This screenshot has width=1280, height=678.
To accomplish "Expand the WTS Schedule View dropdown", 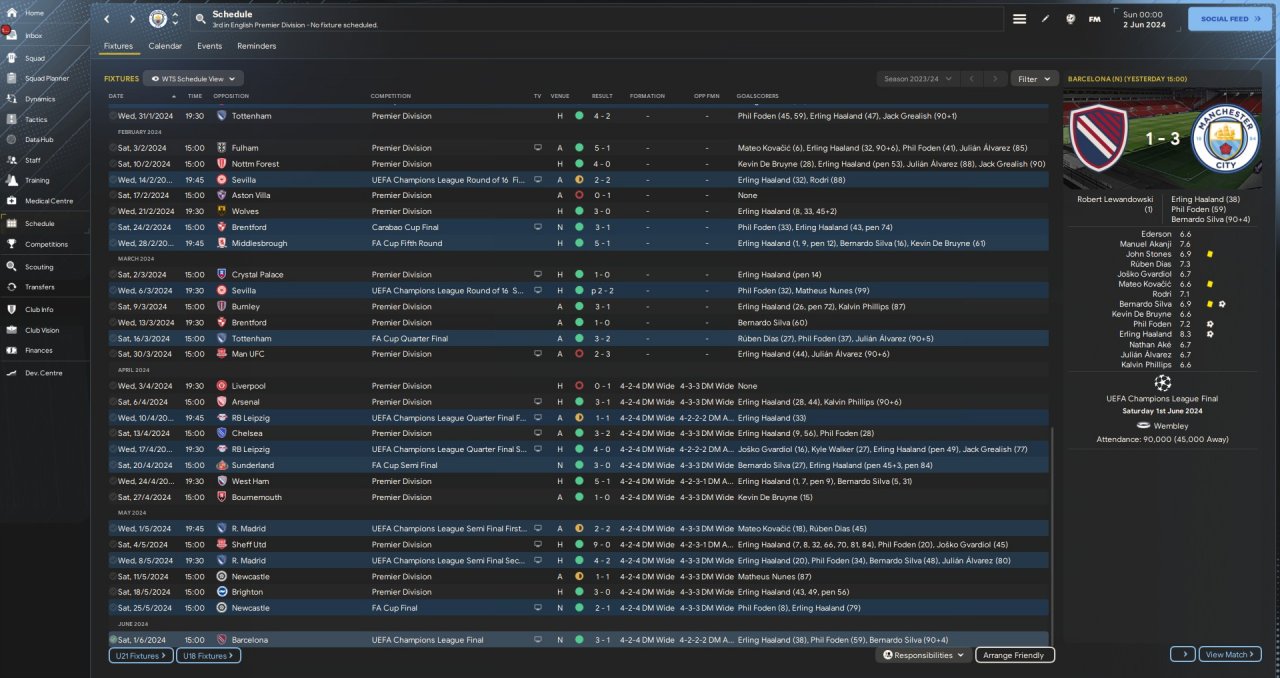I will tap(193, 78).
